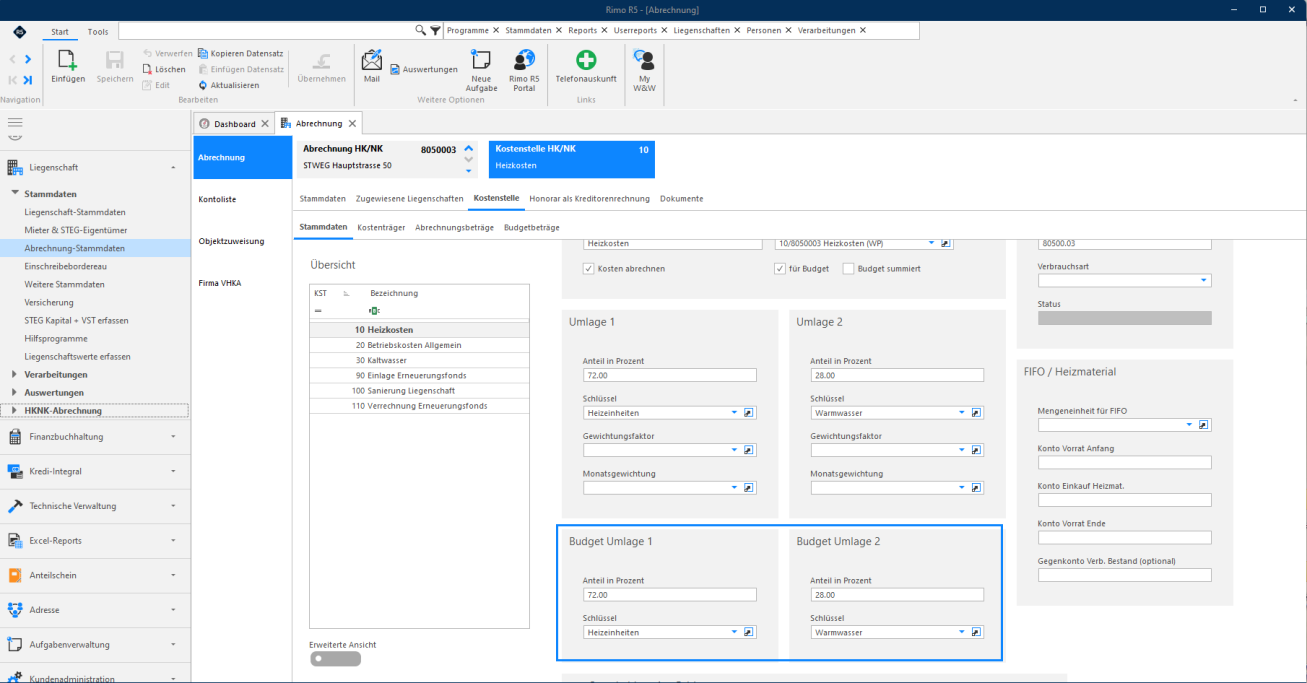
Task: Uncheck the Kosten abrechnen checkbox
Action: [589, 268]
